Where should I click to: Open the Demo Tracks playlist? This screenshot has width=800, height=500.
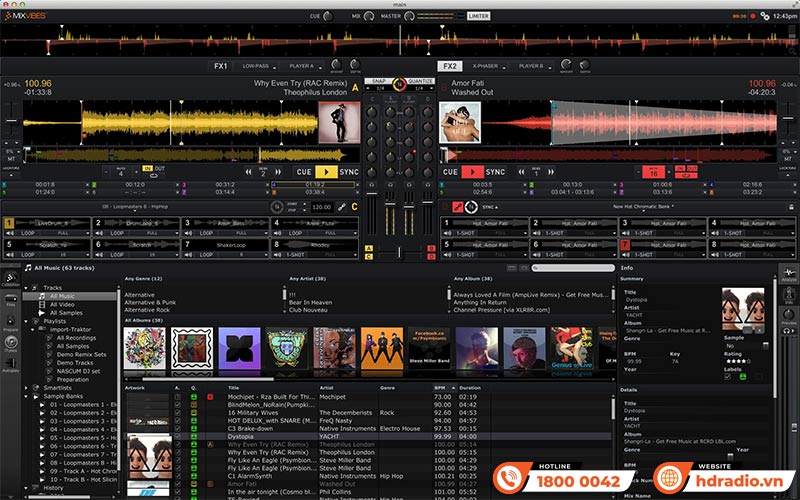click(75, 363)
